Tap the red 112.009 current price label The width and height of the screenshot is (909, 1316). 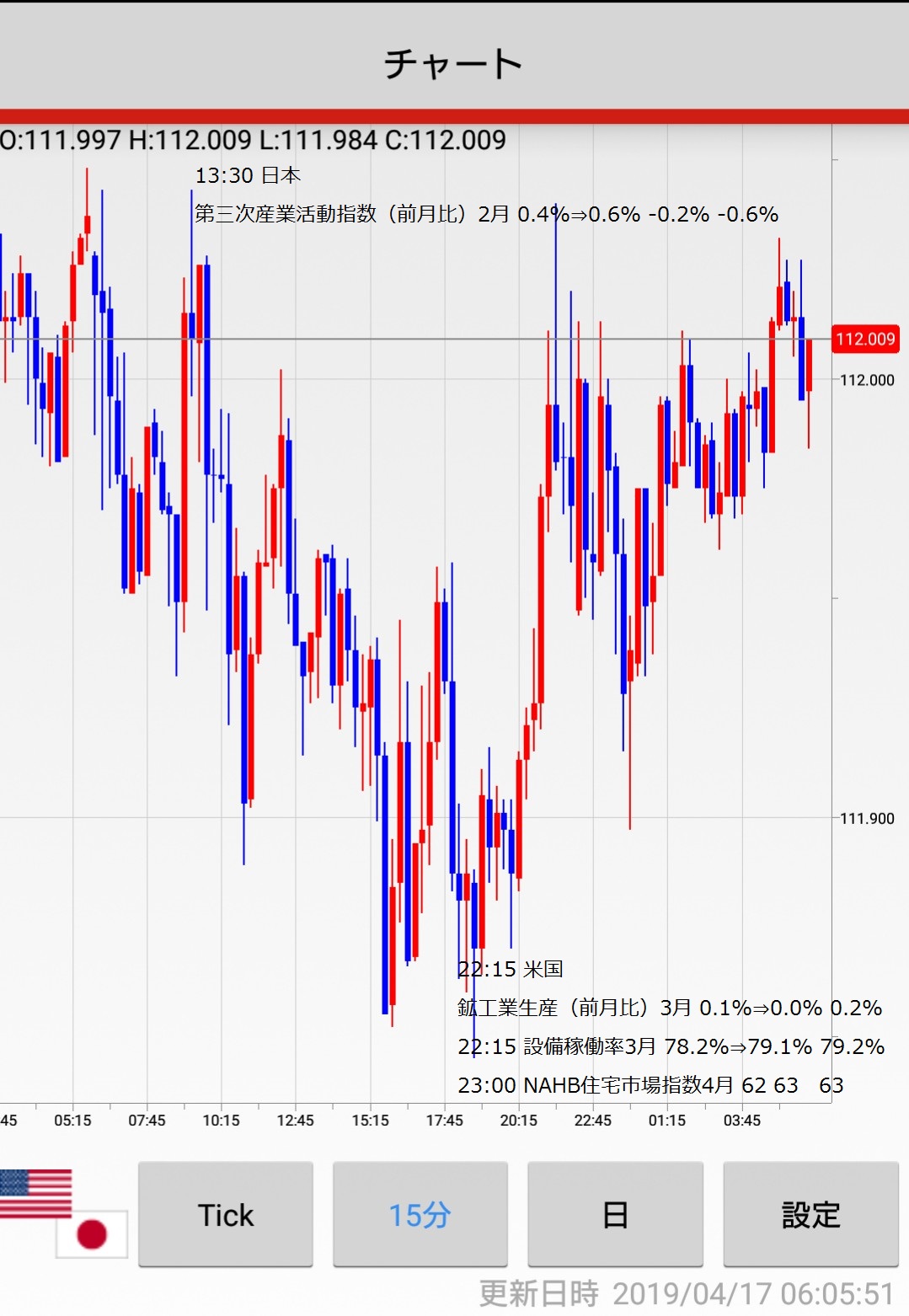pos(865,340)
